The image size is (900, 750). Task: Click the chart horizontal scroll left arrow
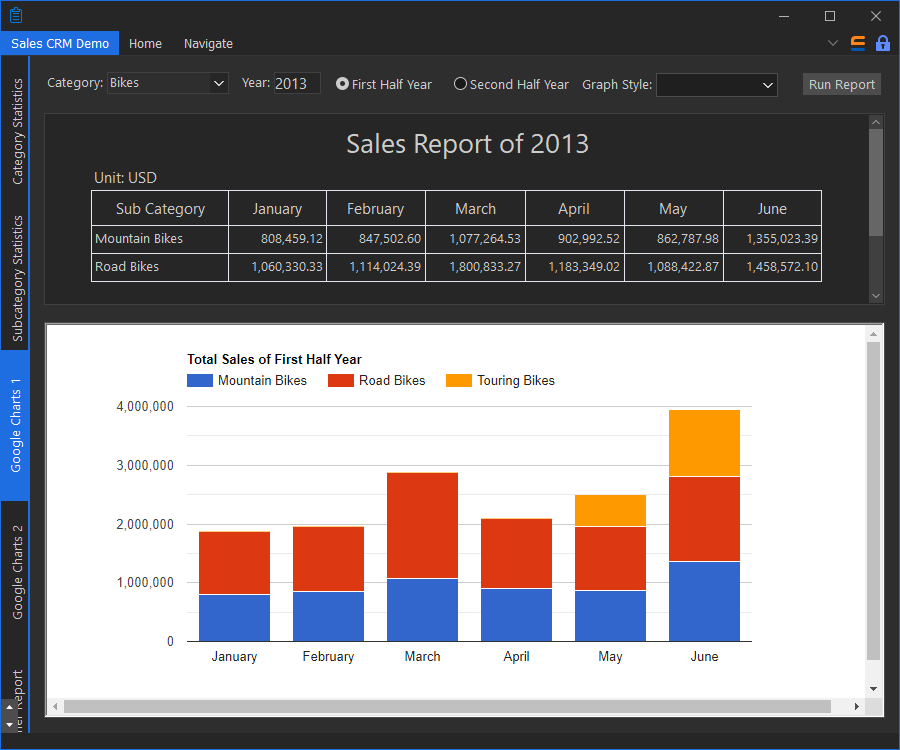point(55,706)
